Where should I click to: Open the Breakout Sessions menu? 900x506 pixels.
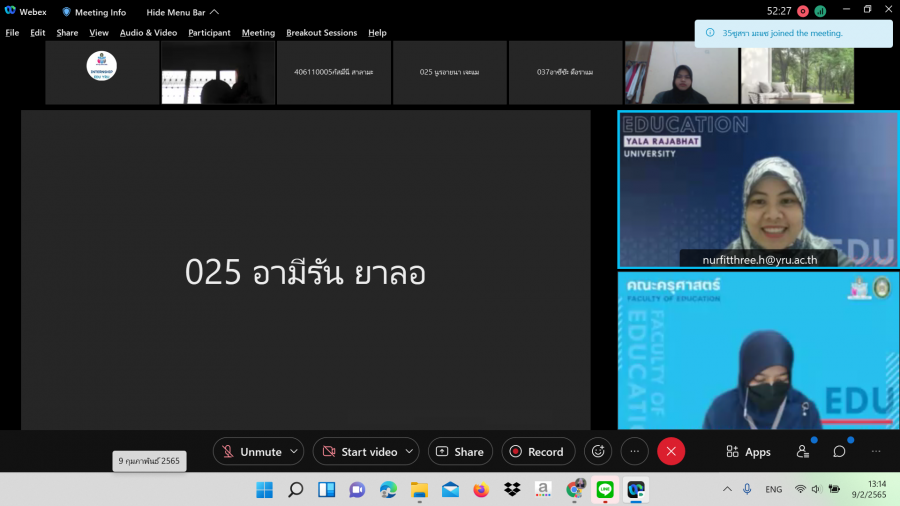(321, 33)
